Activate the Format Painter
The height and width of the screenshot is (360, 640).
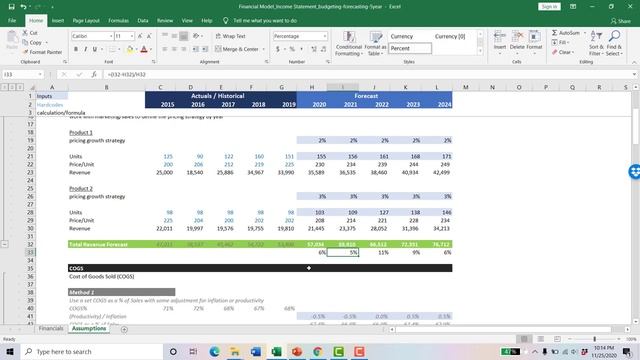[42, 52]
